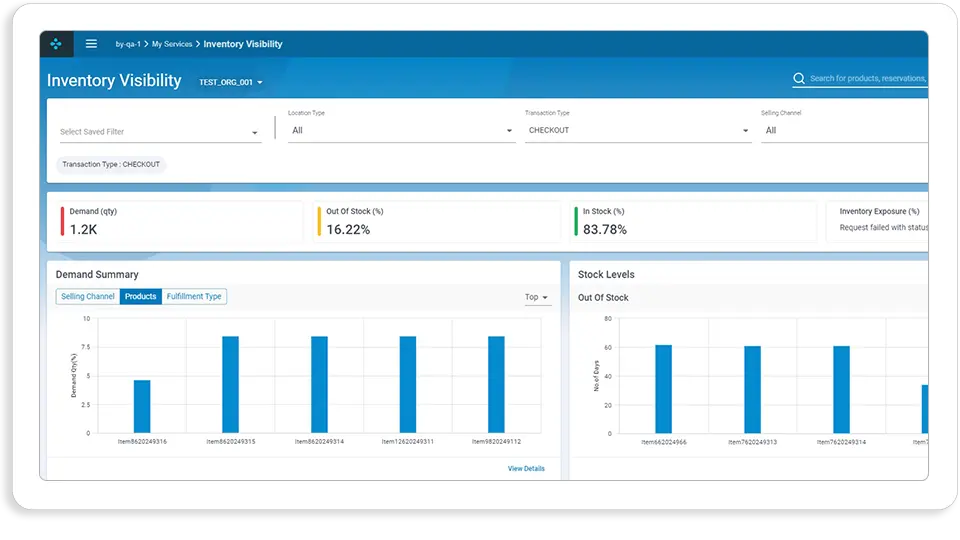
Task: Click the search magnifier icon
Action: point(799,78)
